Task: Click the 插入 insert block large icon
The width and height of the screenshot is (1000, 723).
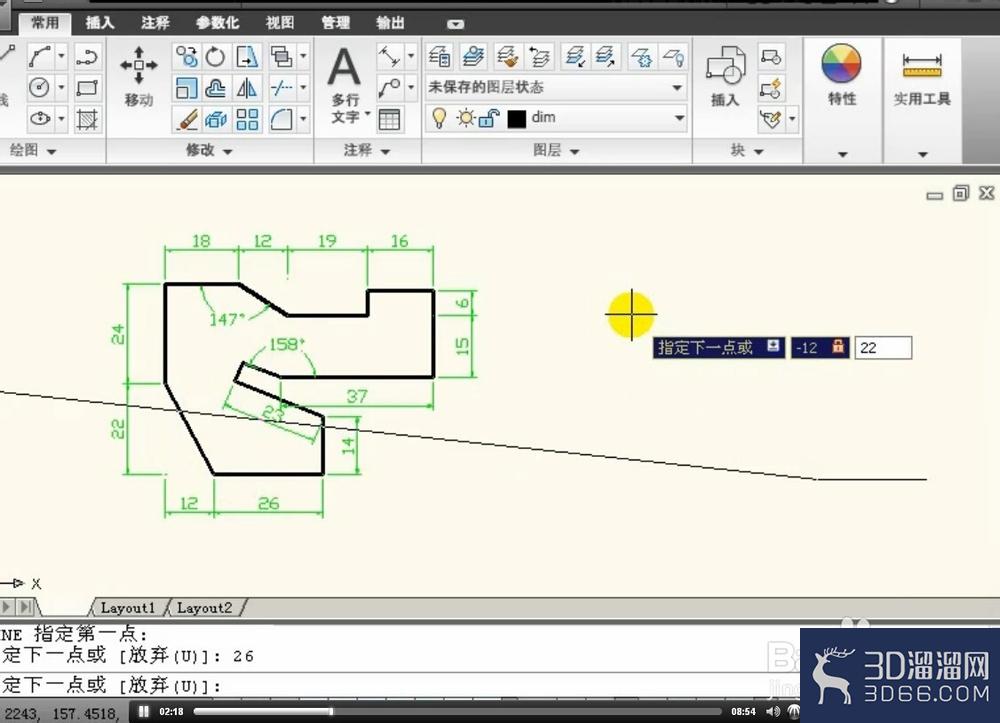Action: [725, 76]
